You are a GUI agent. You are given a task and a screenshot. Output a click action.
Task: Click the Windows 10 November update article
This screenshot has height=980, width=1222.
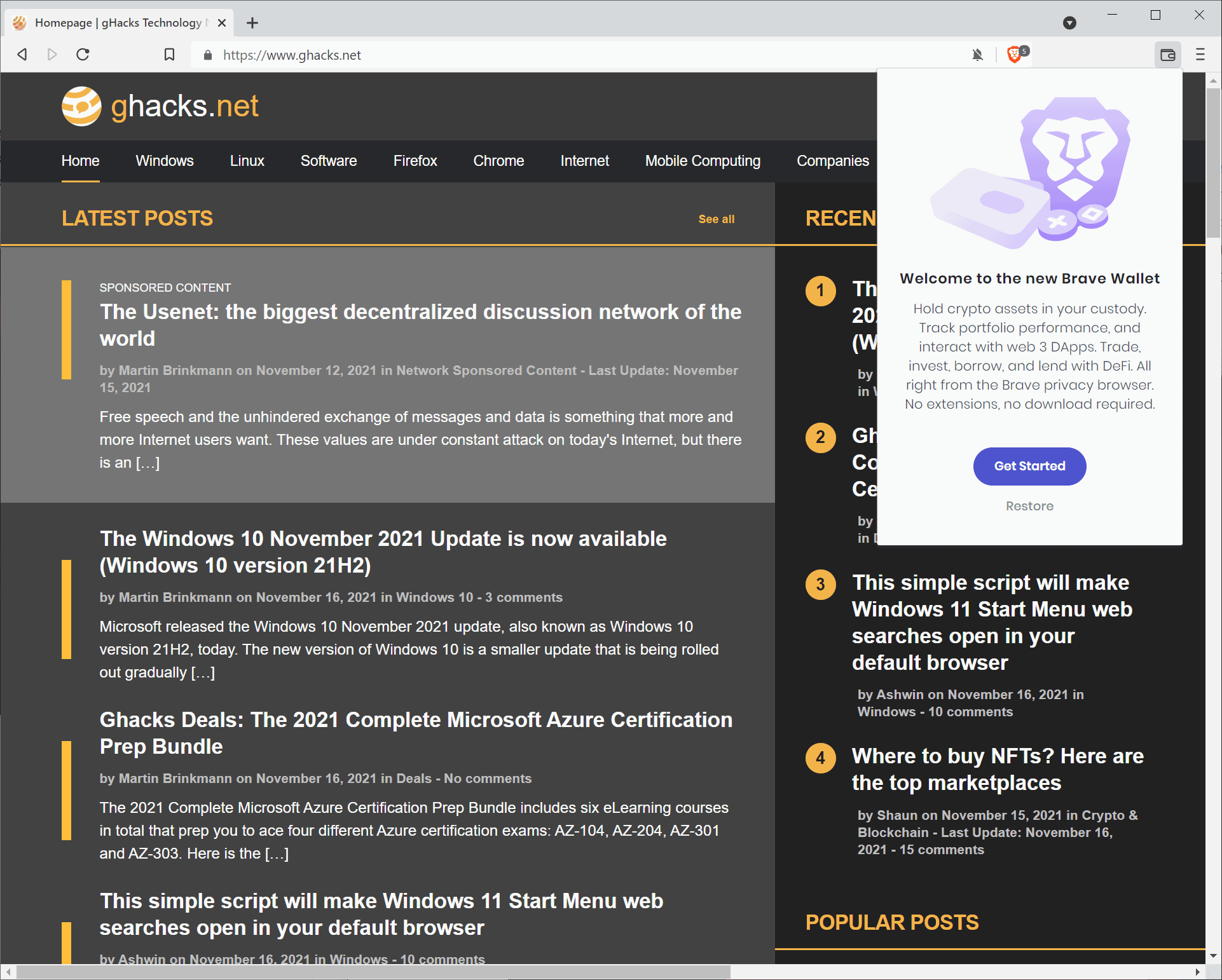[383, 551]
